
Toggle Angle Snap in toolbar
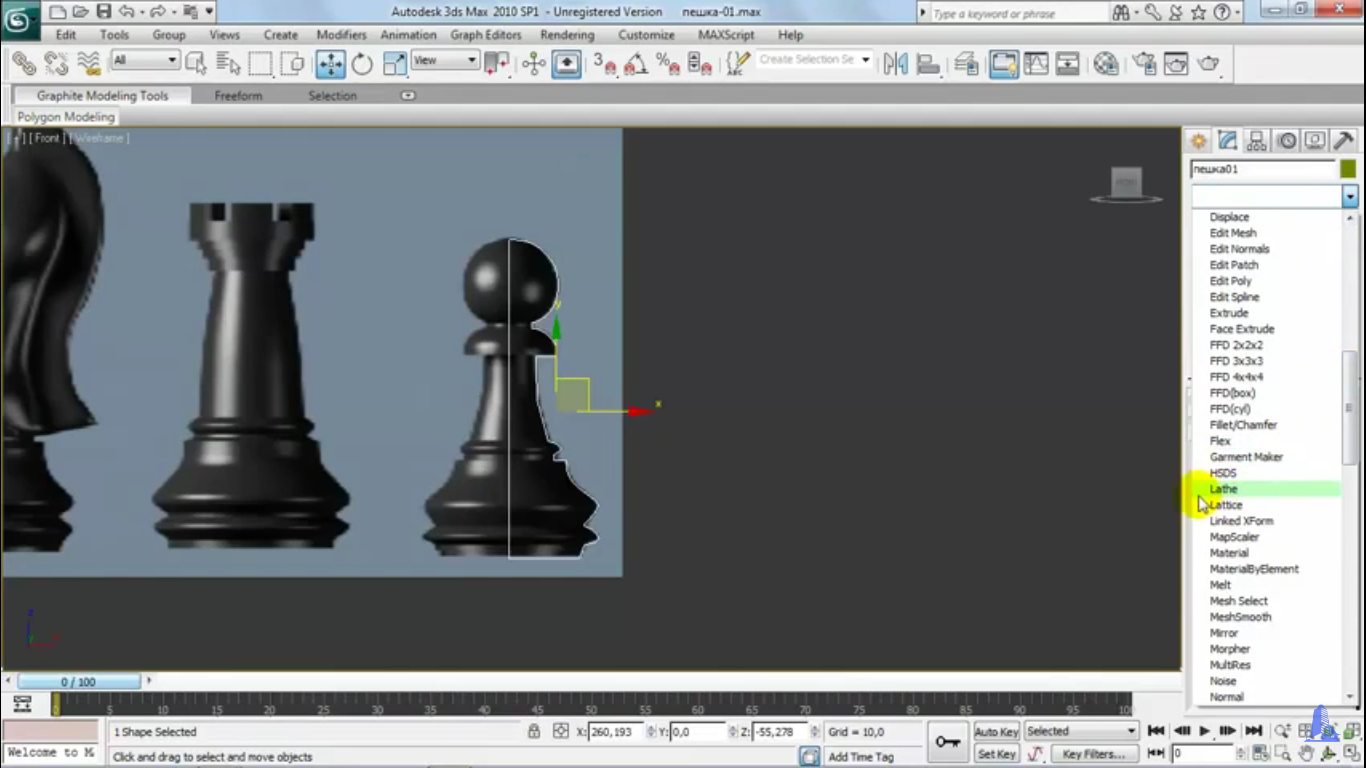[x=636, y=64]
